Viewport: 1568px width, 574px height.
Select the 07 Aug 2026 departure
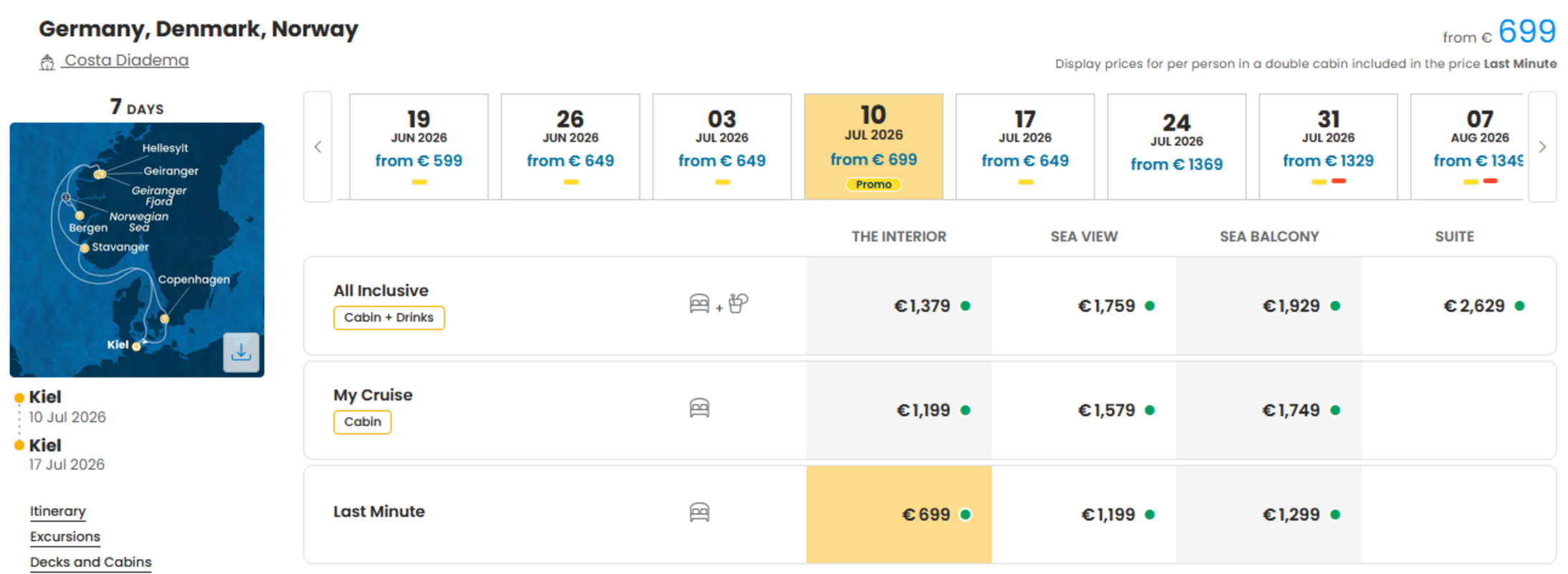pos(1468,146)
